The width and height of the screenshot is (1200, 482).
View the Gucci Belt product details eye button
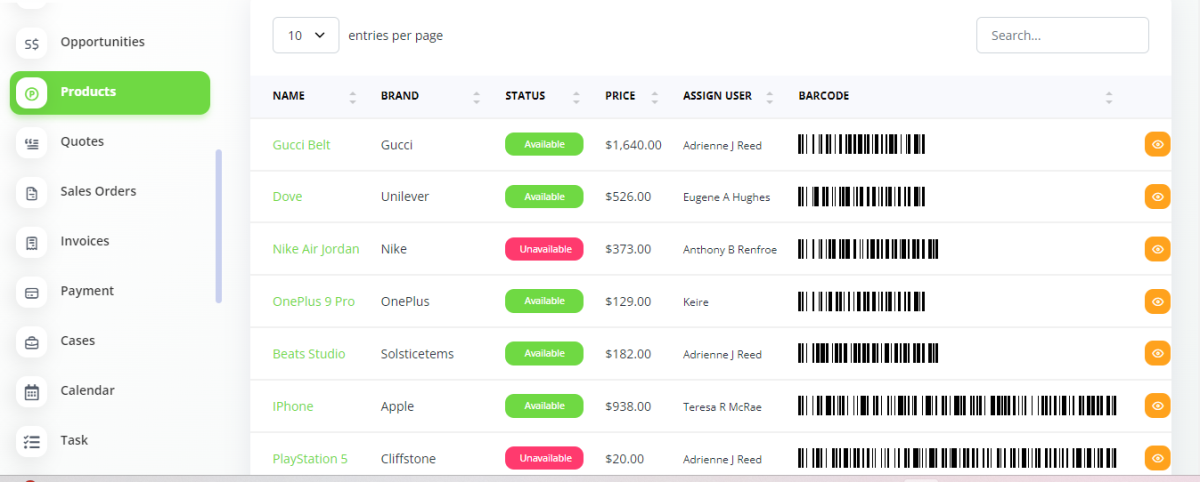point(1157,145)
